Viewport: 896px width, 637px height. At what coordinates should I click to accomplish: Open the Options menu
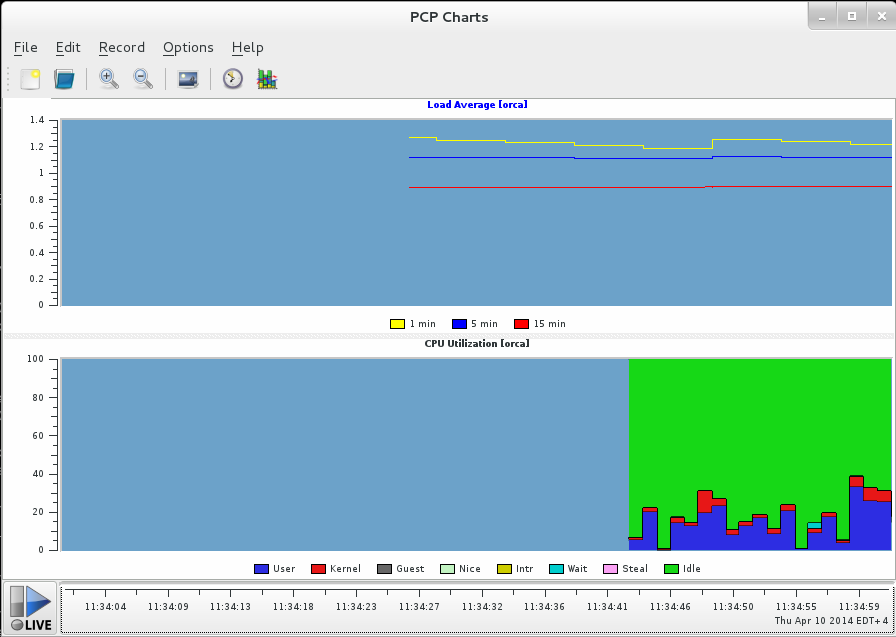click(x=188, y=47)
